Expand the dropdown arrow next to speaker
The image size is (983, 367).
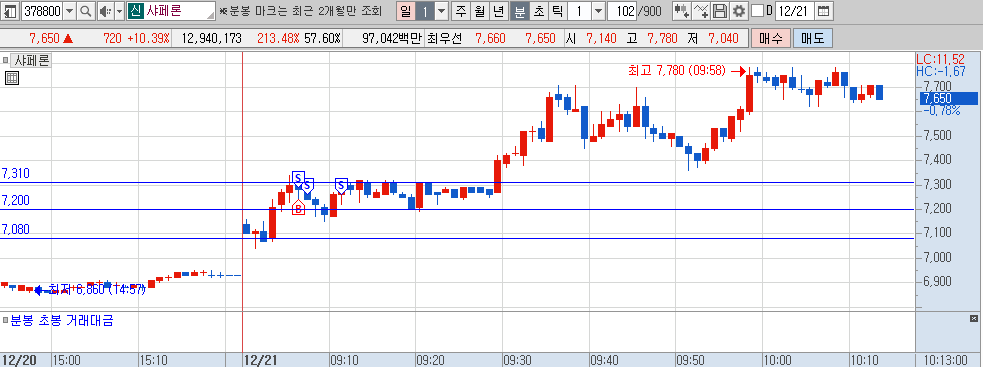[119, 11]
